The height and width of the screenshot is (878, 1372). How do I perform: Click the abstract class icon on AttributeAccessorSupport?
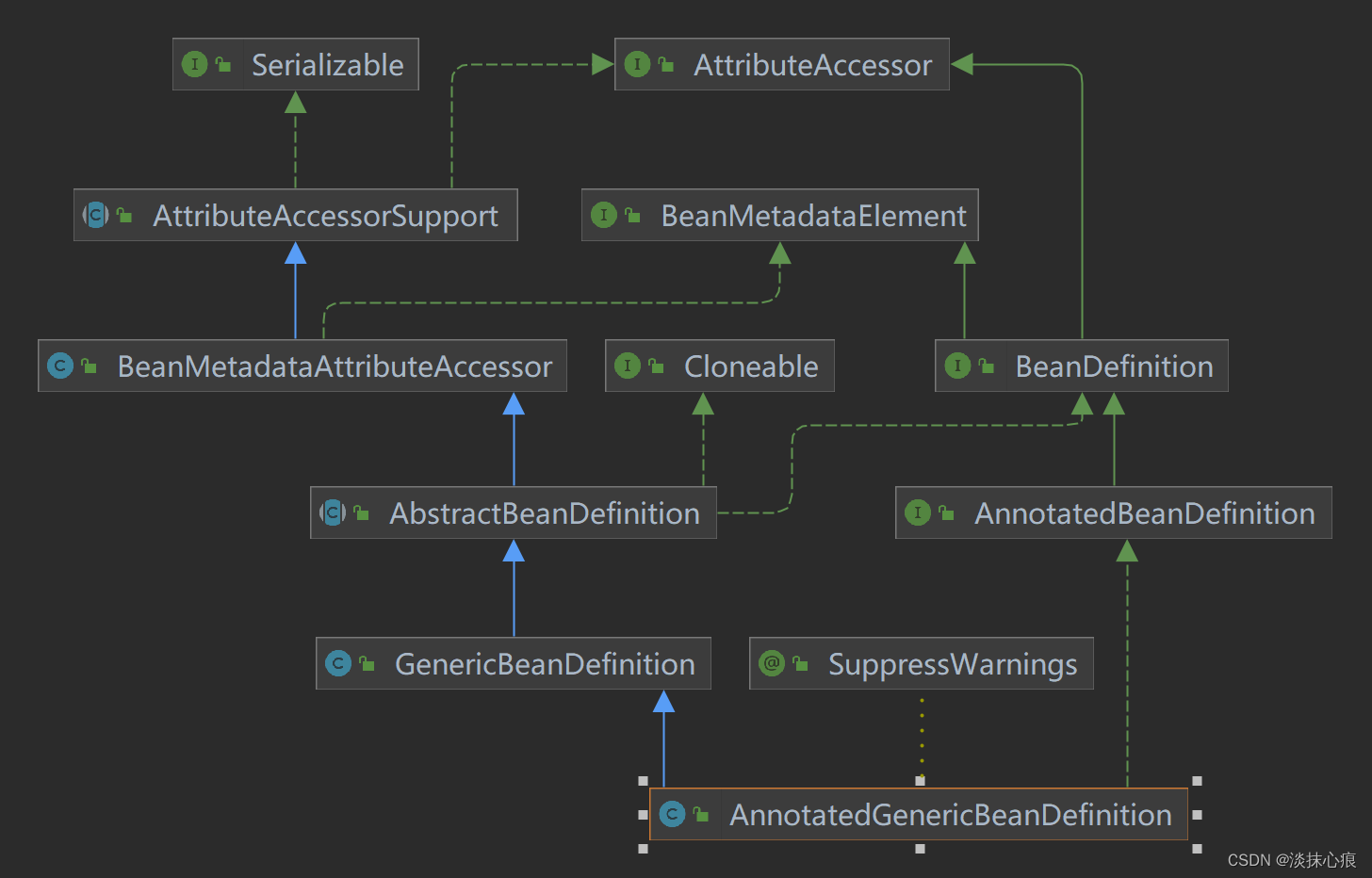click(95, 215)
